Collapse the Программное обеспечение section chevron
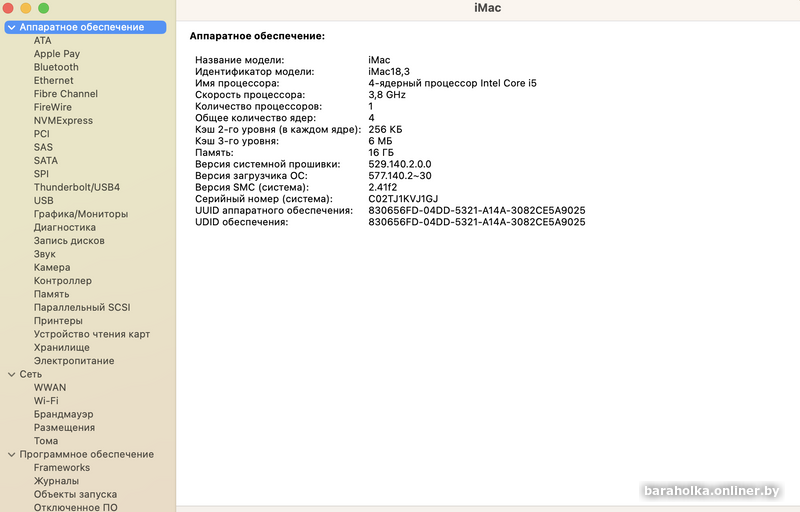 11,454
